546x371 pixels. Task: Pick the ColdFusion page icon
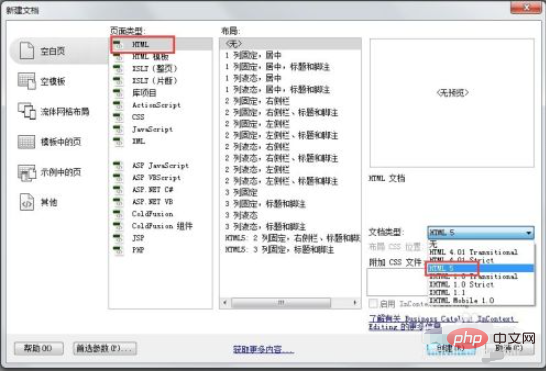pyautogui.click(x=118, y=214)
